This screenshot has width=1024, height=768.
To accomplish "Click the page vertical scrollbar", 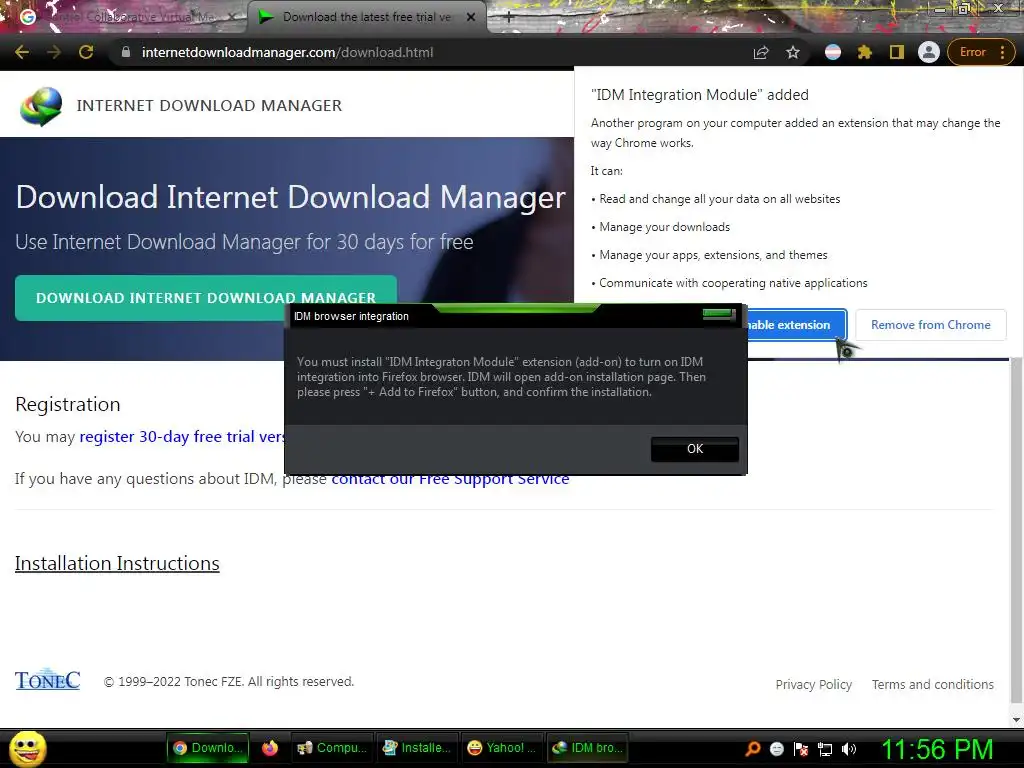I will (x=1016, y=529).
